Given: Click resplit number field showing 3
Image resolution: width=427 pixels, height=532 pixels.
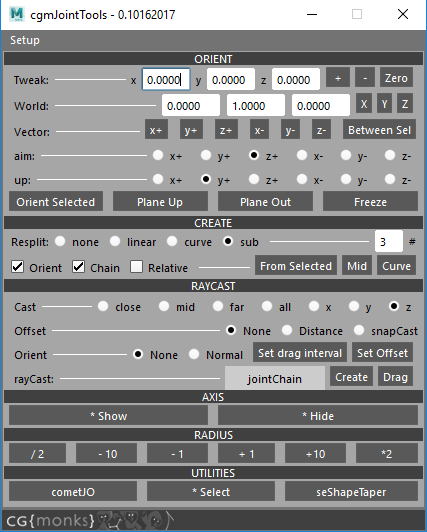Looking at the screenshot, I should 389,242.
